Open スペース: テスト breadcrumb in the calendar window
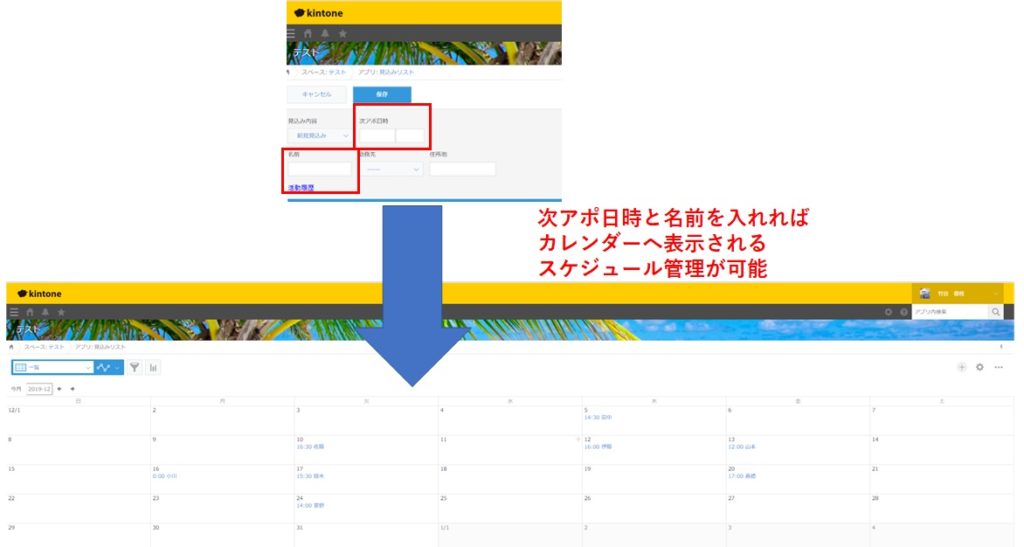 pyautogui.click(x=44, y=347)
